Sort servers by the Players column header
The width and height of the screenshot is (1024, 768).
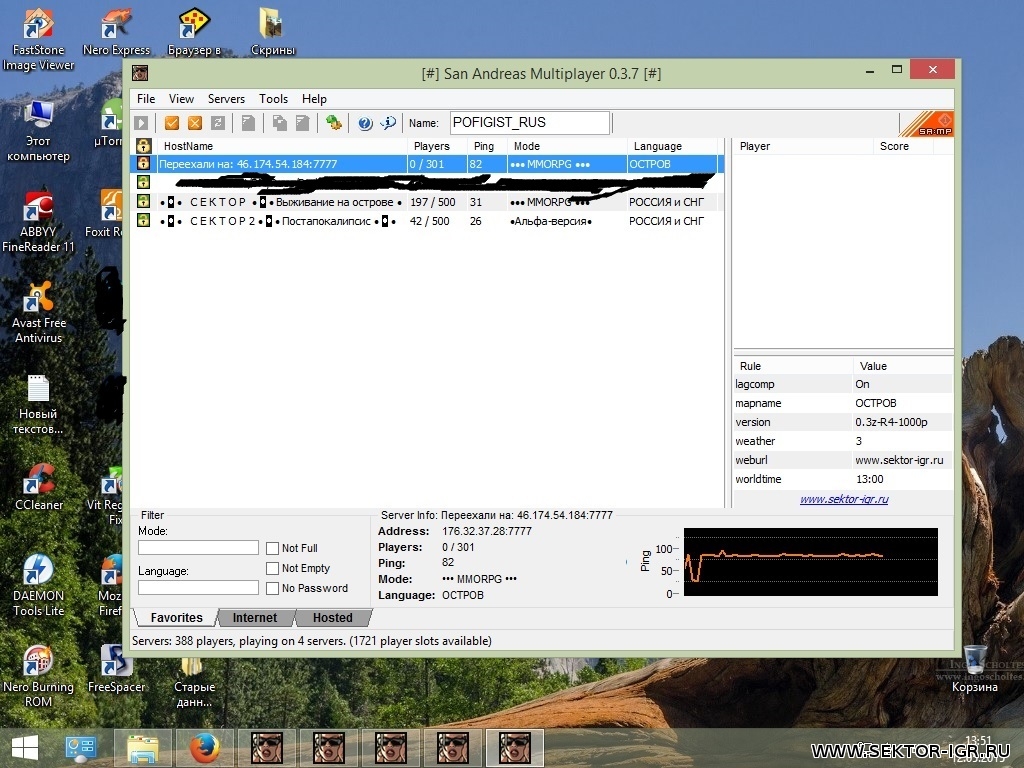click(437, 146)
